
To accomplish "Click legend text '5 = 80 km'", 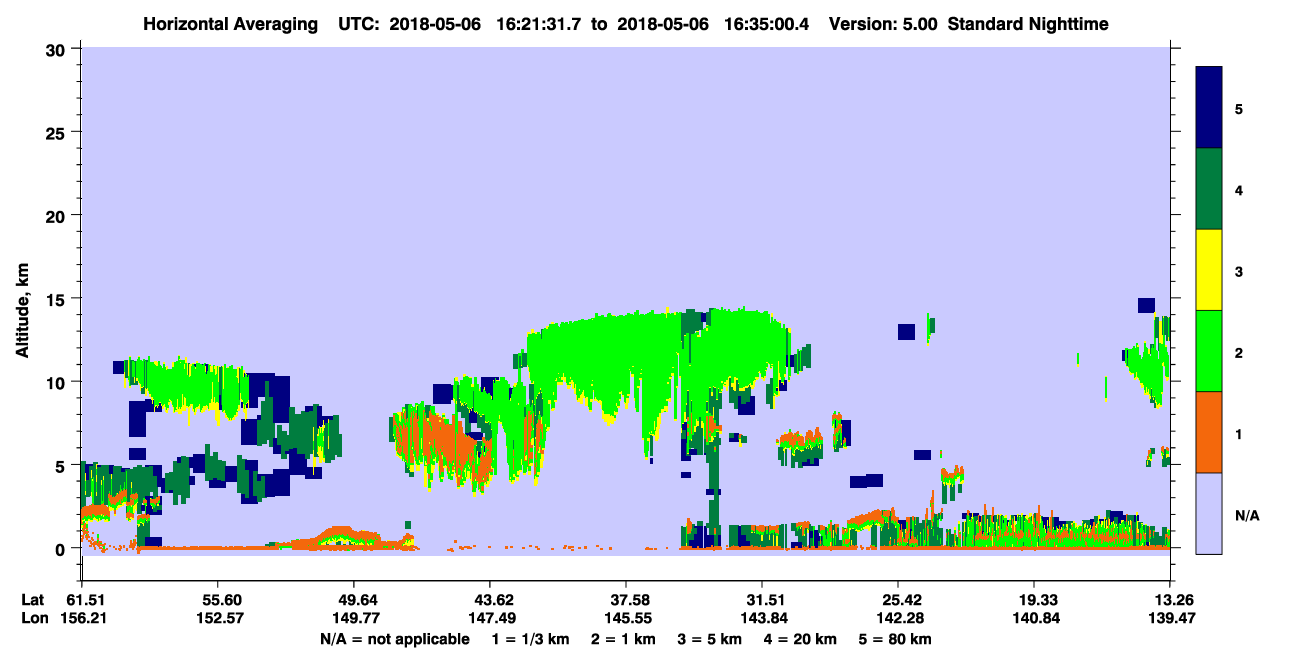I will [x=897, y=639].
